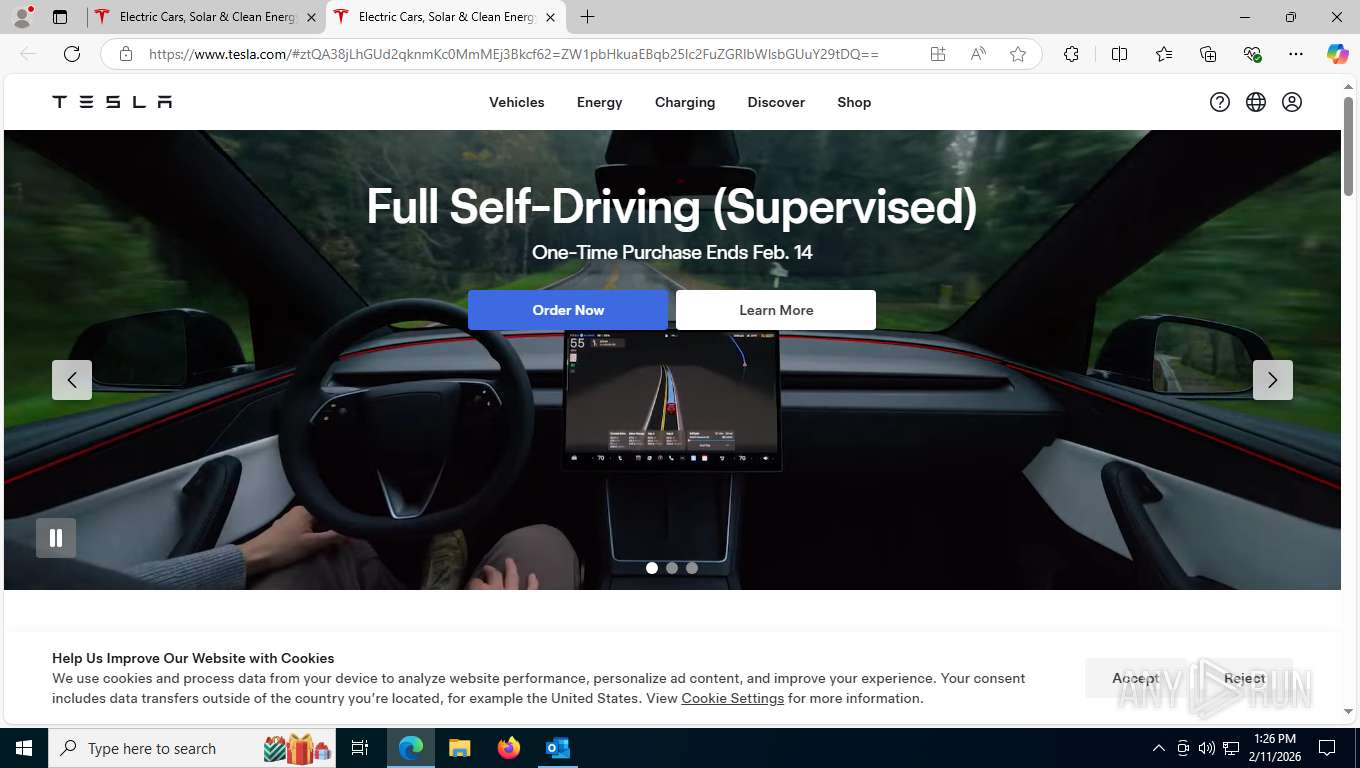
Task: Open the Tesla help icon
Action: point(1219,102)
